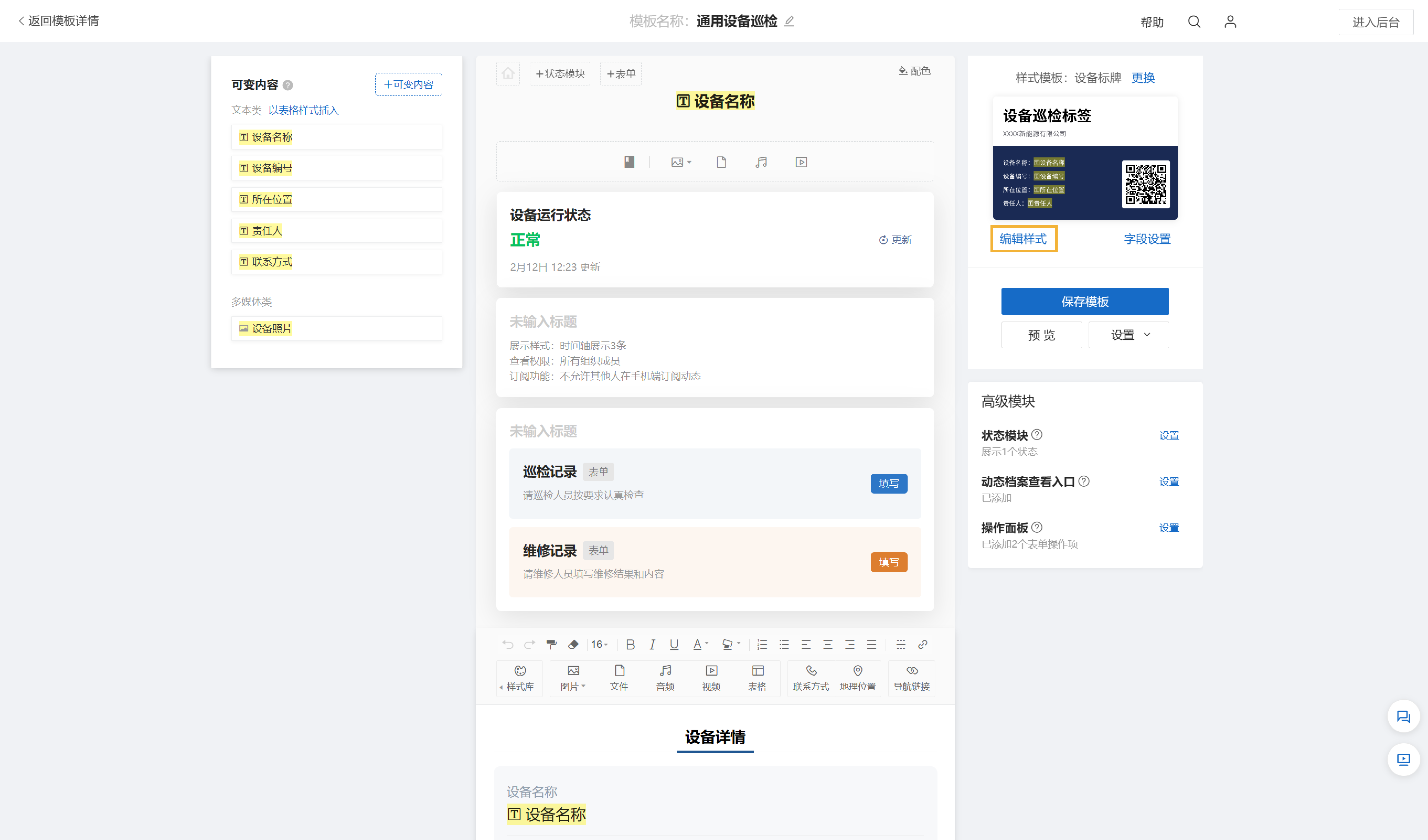Toggle bold formatting
This screenshot has height=840, width=1428.
coord(630,645)
